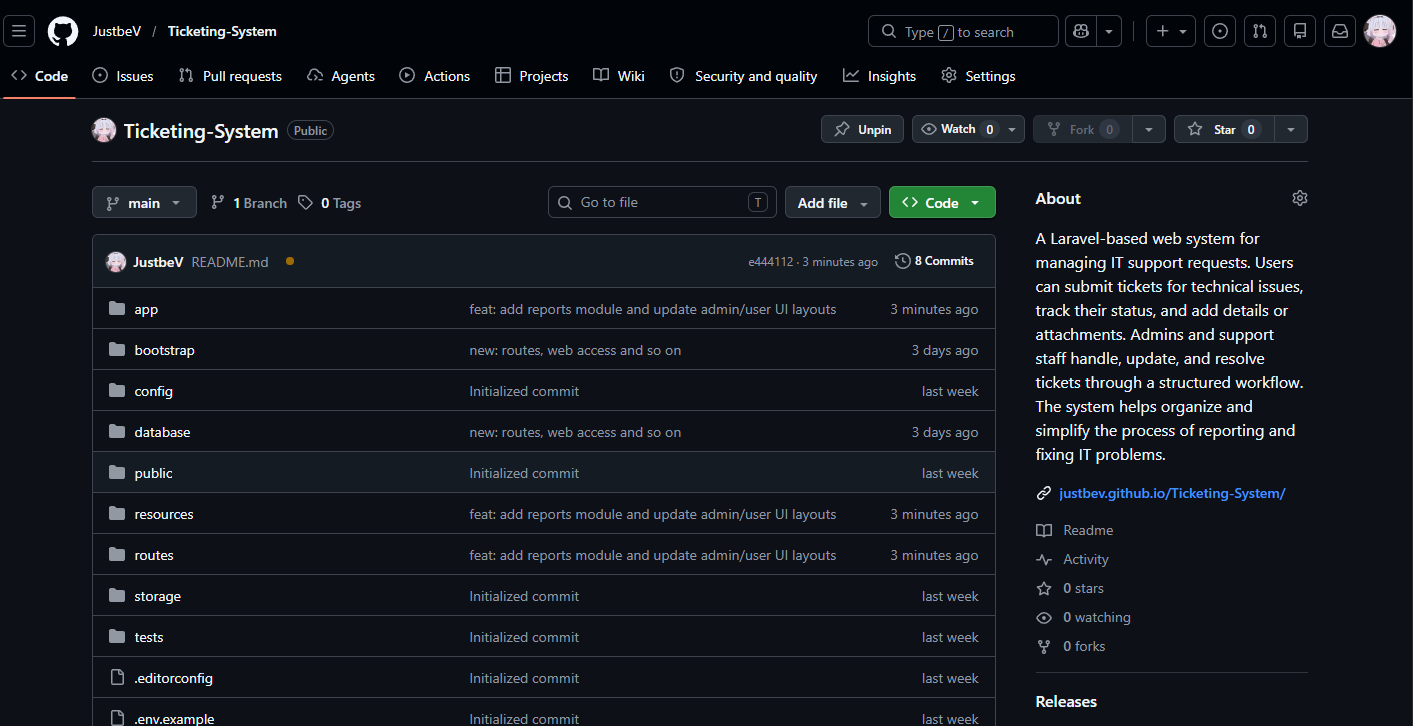Open justbev.github.io/Ticketing-System link
1413x726 pixels.
[1172, 493]
